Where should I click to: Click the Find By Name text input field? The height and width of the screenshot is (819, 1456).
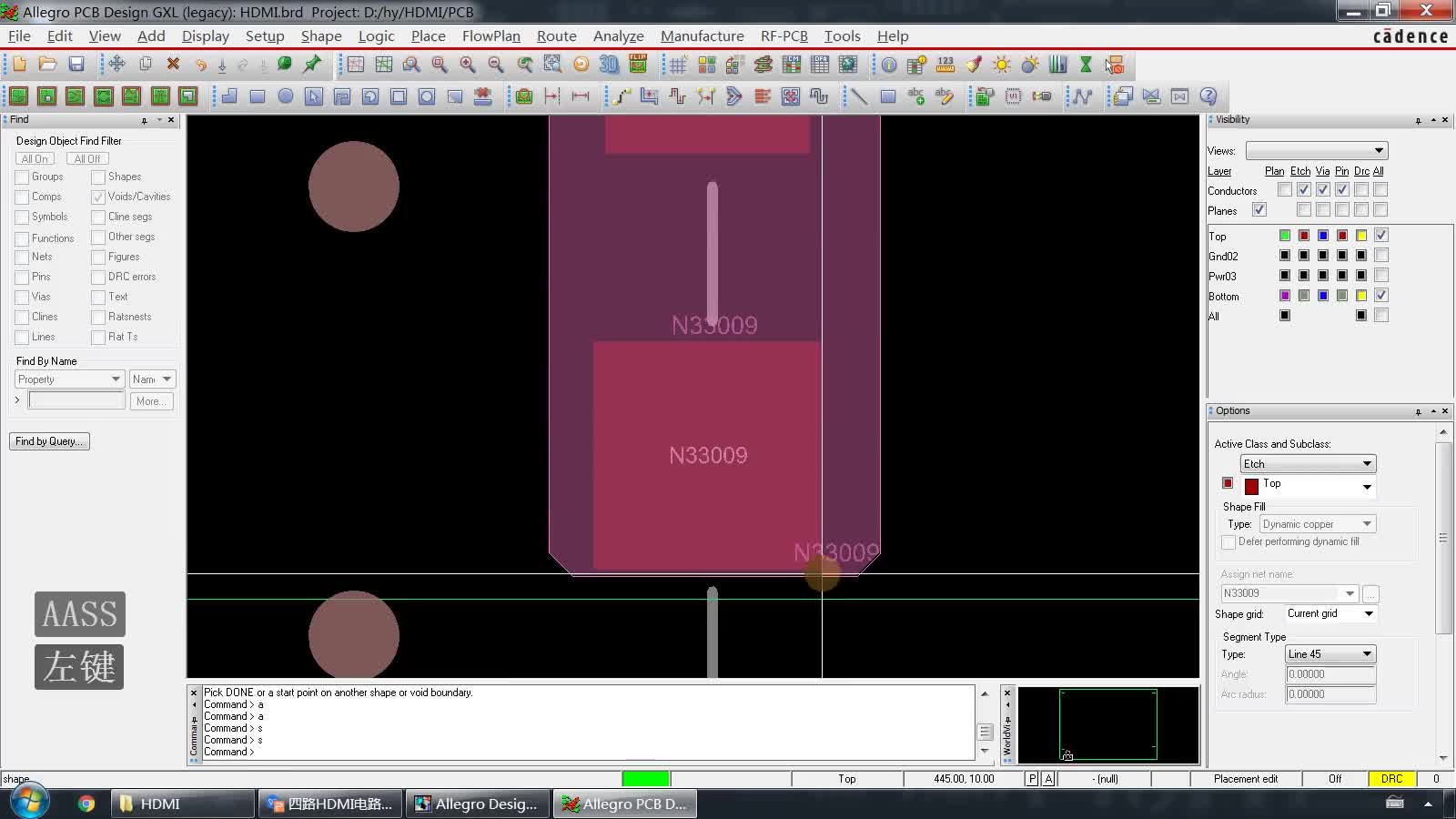(76, 400)
